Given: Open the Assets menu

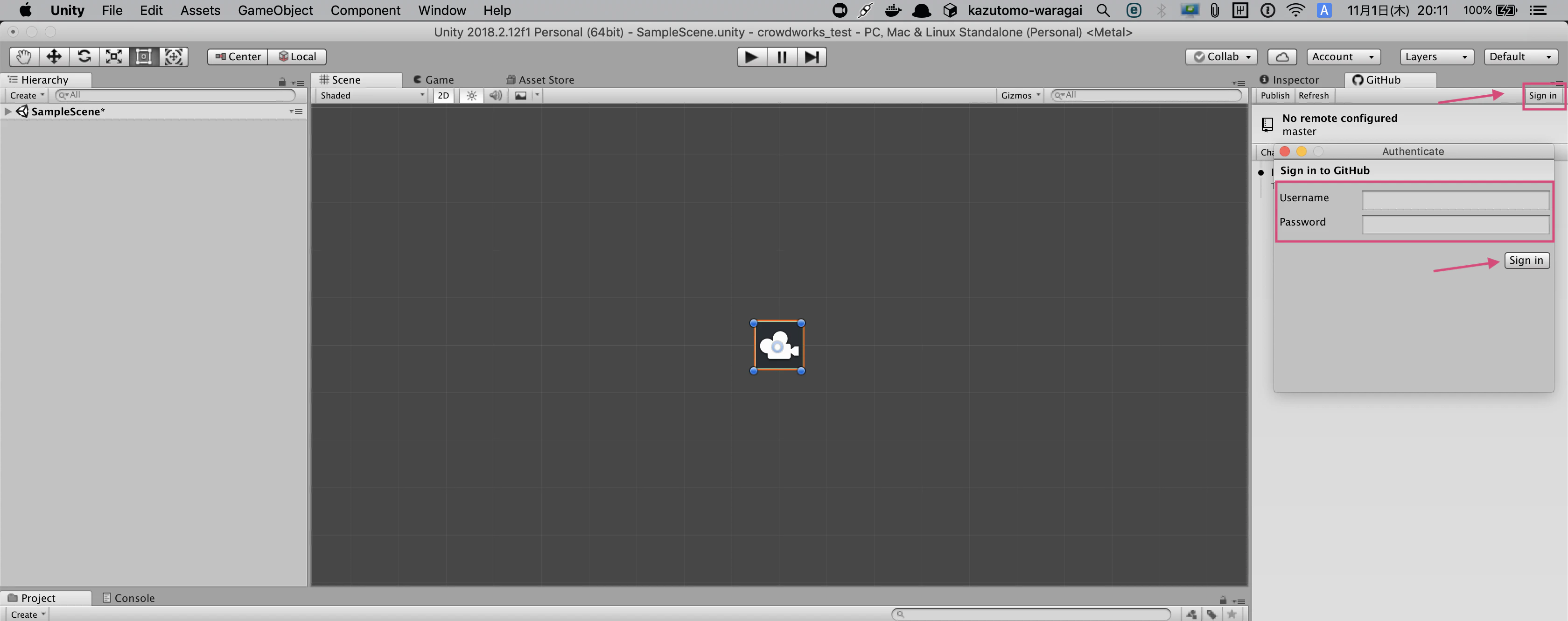Looking at the screenshot, I should pyautogui.click(x=200, y=10).
